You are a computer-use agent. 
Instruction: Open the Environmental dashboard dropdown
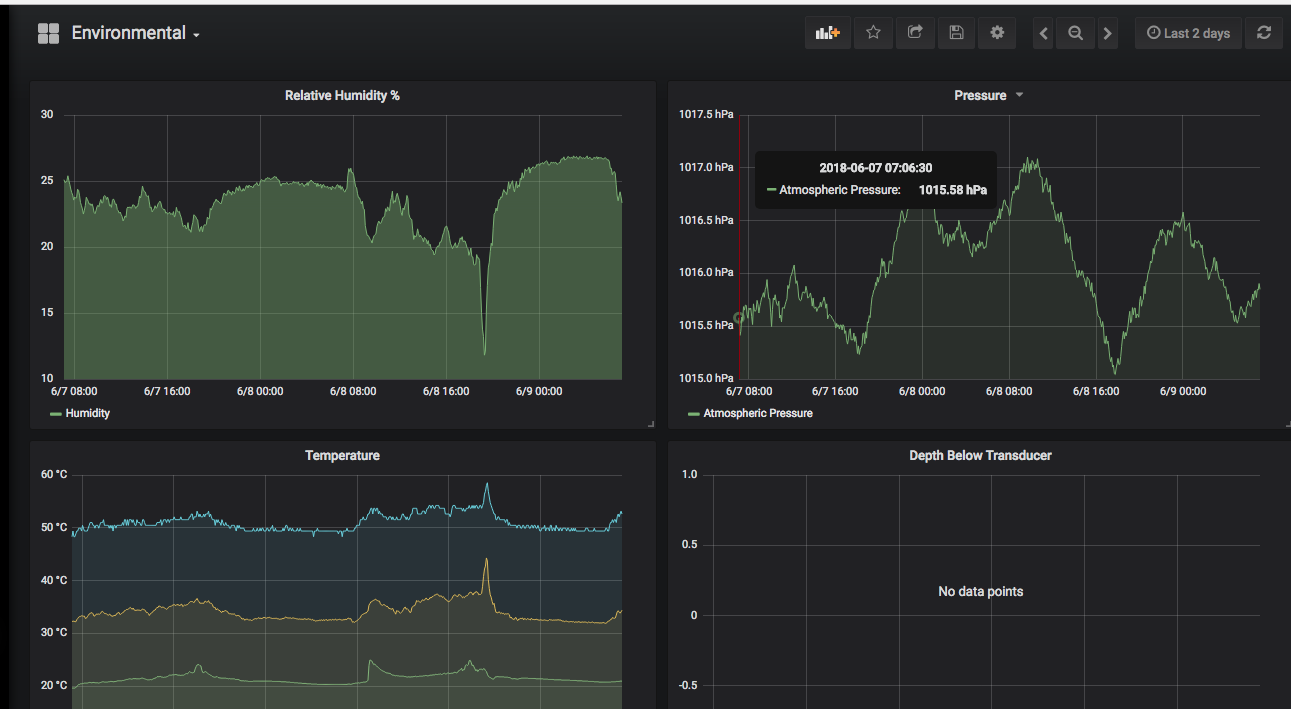pos(135,33)
